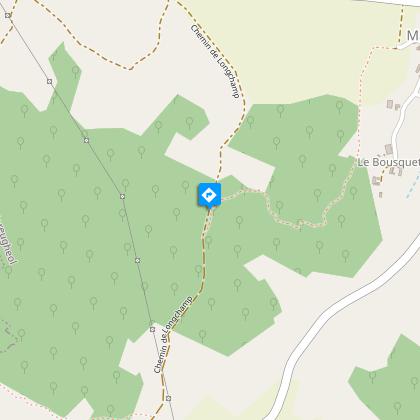Select the pair of buildings north of Le Bousquet

click(x=393, y=105)
